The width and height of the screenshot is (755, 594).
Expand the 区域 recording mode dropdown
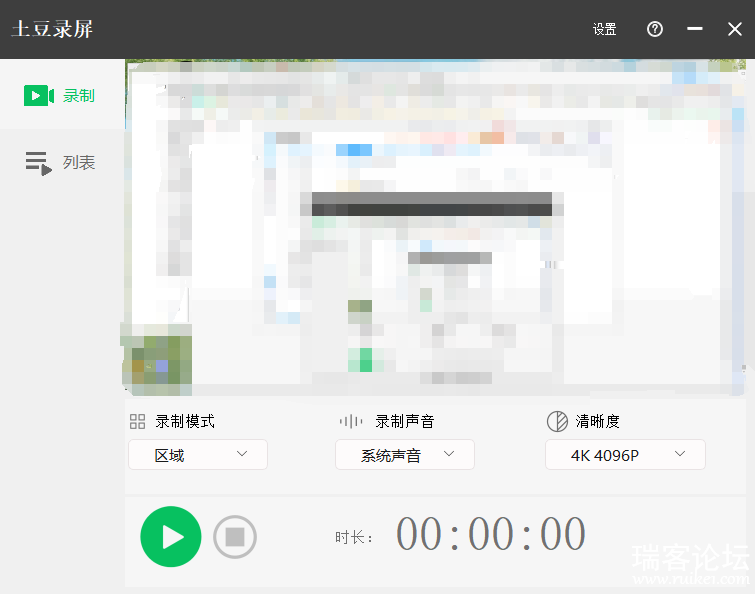click(x=198, y=454)
